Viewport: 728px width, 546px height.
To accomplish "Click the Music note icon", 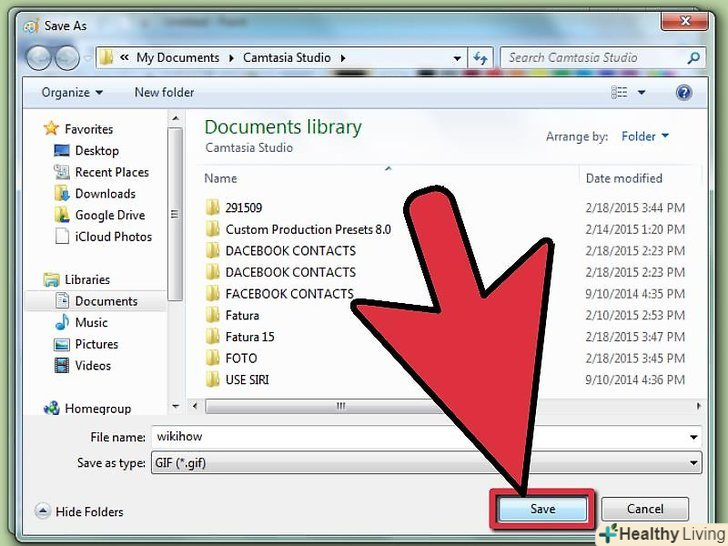I will point(62,322).
